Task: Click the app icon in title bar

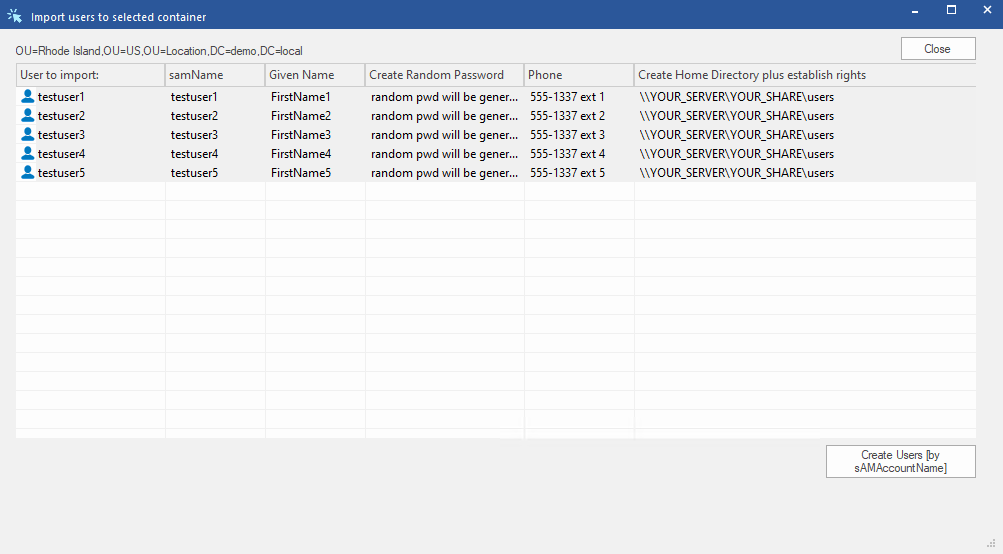Action: [14, 16]
